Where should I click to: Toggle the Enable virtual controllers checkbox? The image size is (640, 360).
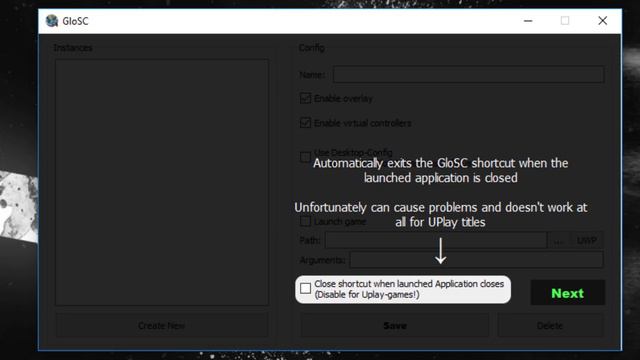[305, 123]
